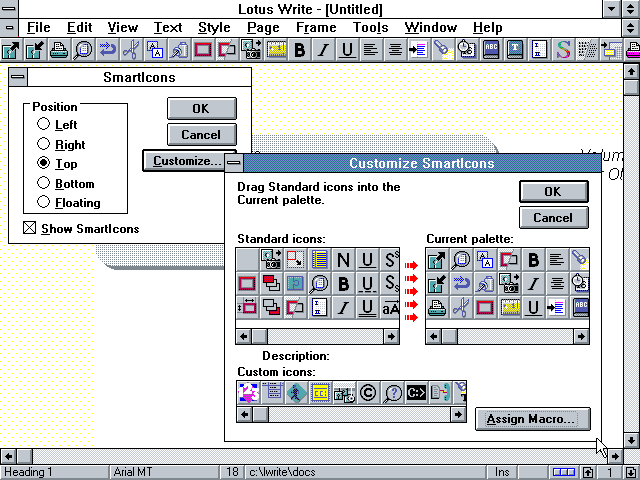
Task: Click the Assign Macro... button
Action: point(533,419)
